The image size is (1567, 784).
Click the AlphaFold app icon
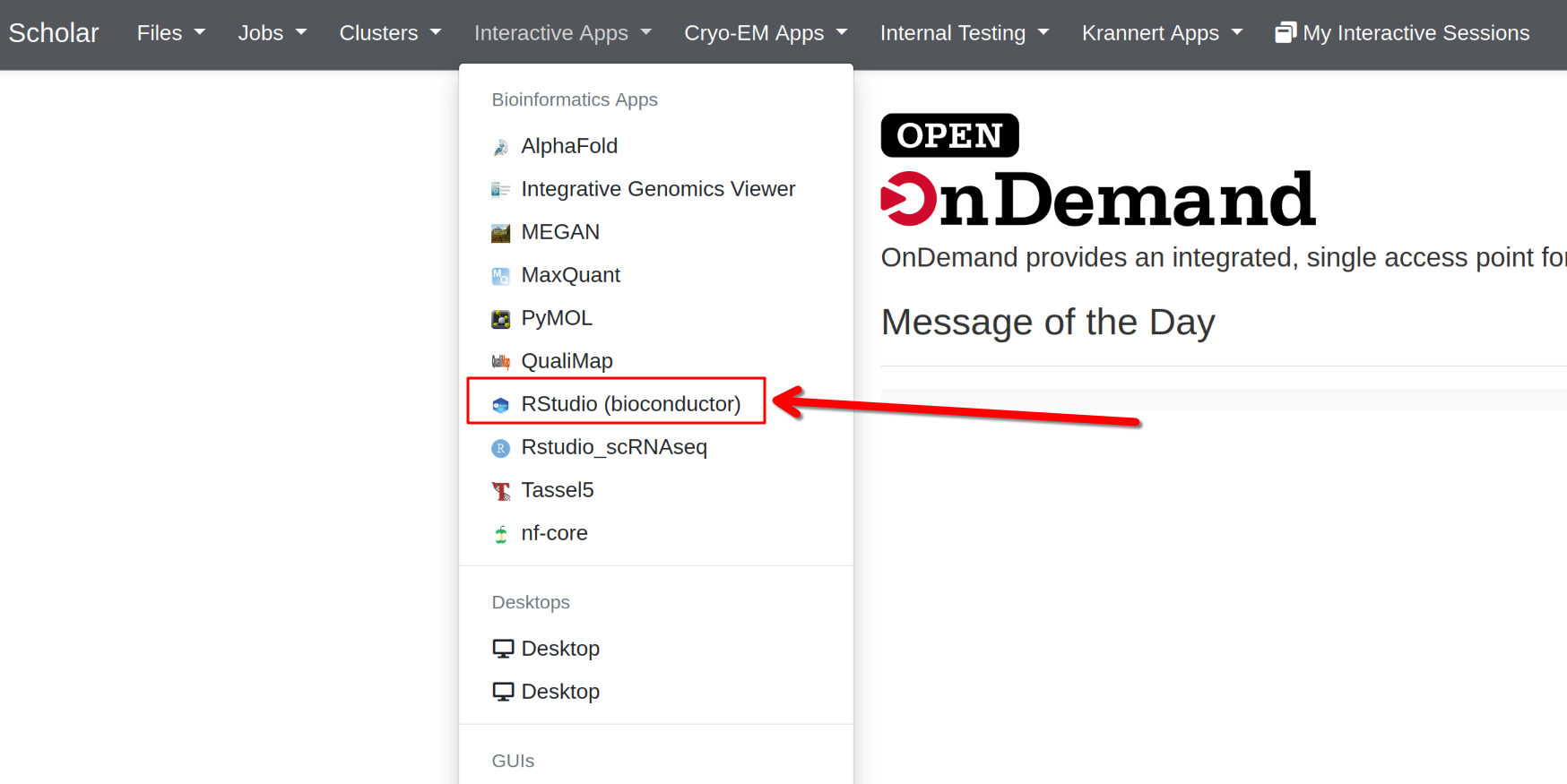pyautogui.click(x=500, y=147)
